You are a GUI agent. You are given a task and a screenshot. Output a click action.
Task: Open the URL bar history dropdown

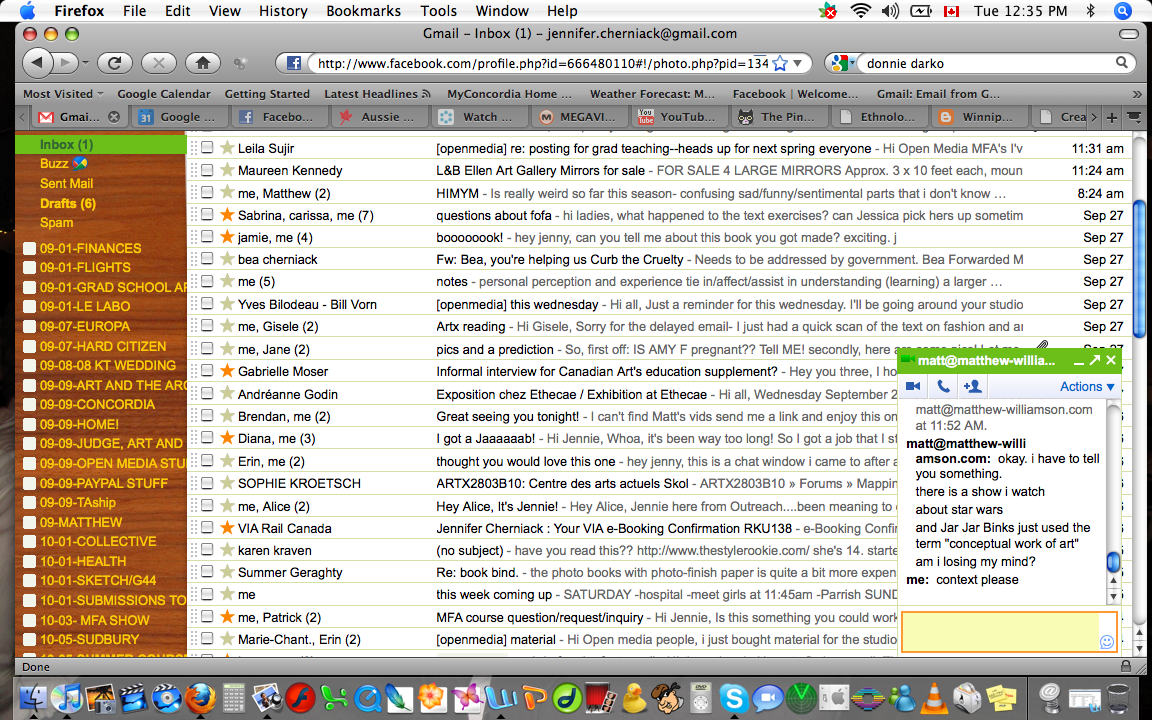click(x=798, y=63)
